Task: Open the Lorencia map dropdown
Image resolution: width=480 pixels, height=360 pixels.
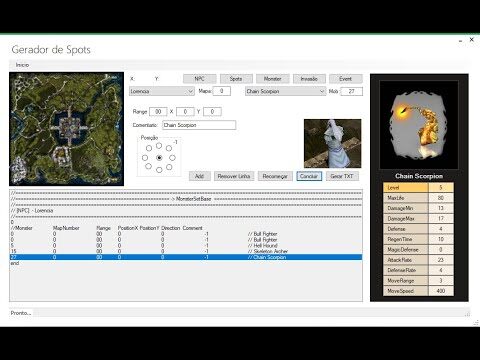Action: tap(162, 91)
